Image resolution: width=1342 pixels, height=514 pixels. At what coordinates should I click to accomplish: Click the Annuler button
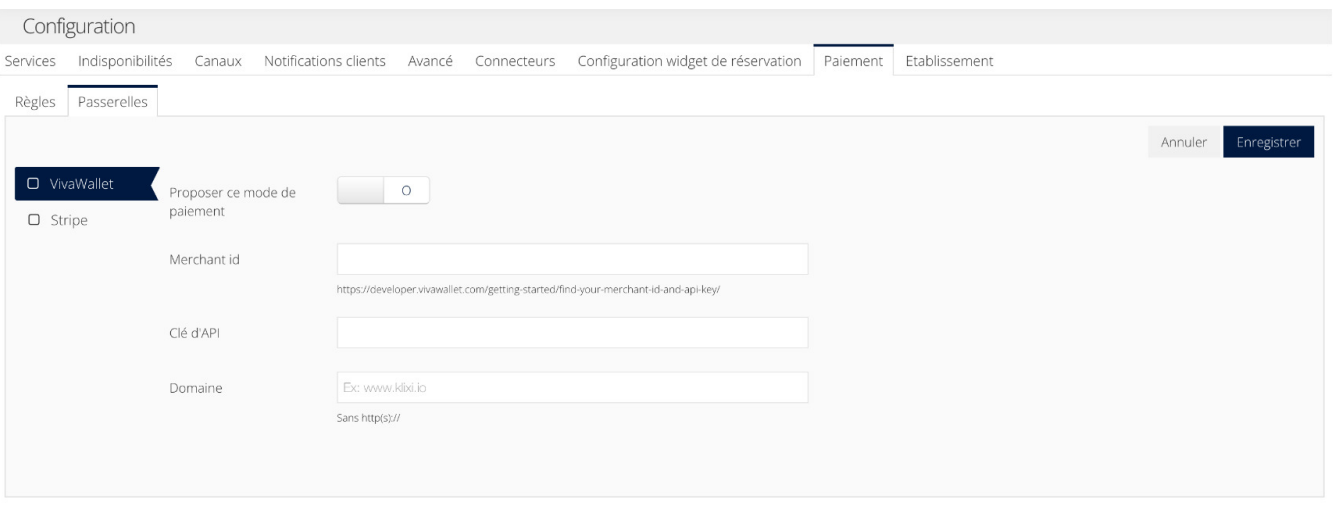tap(1184, 142)
